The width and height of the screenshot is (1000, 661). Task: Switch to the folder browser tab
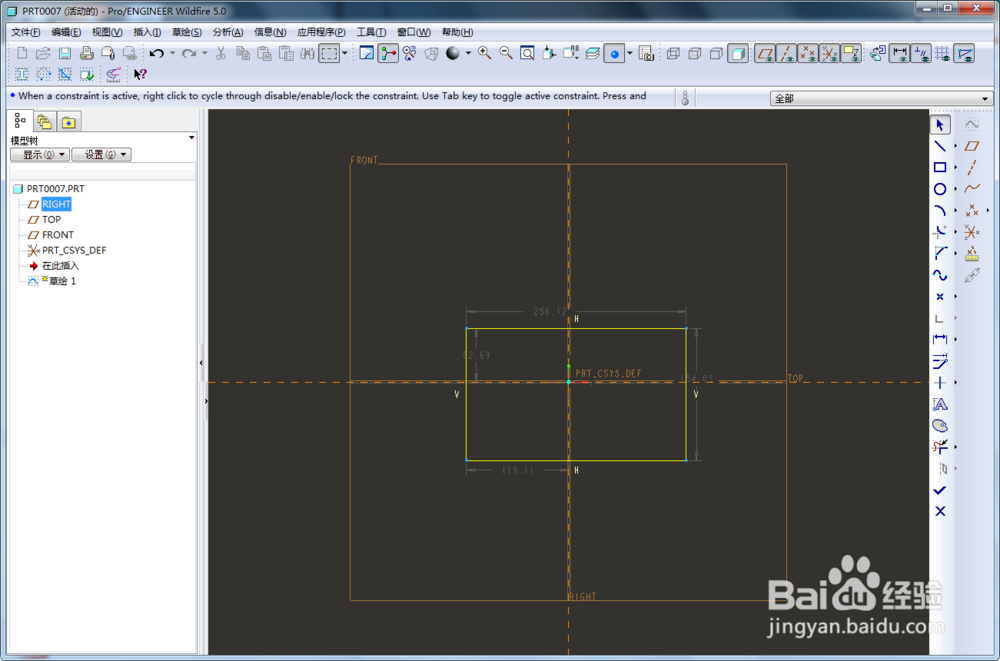coord(44,121)
